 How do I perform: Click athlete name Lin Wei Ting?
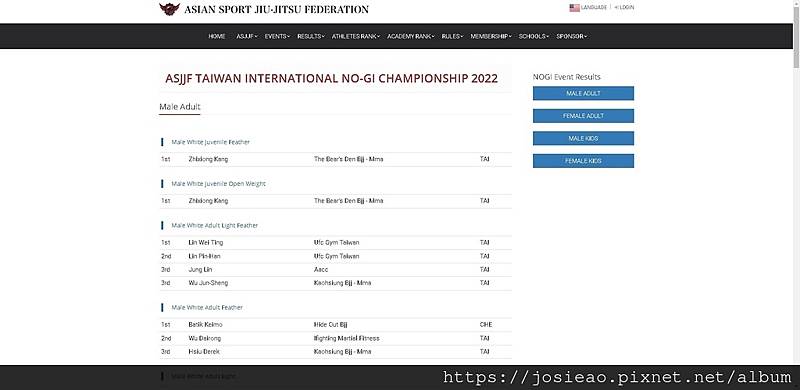tap(206, 242)
